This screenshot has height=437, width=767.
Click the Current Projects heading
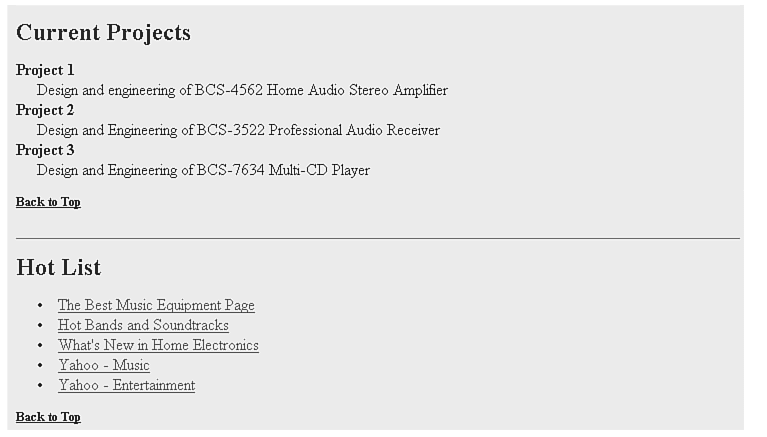103,33
